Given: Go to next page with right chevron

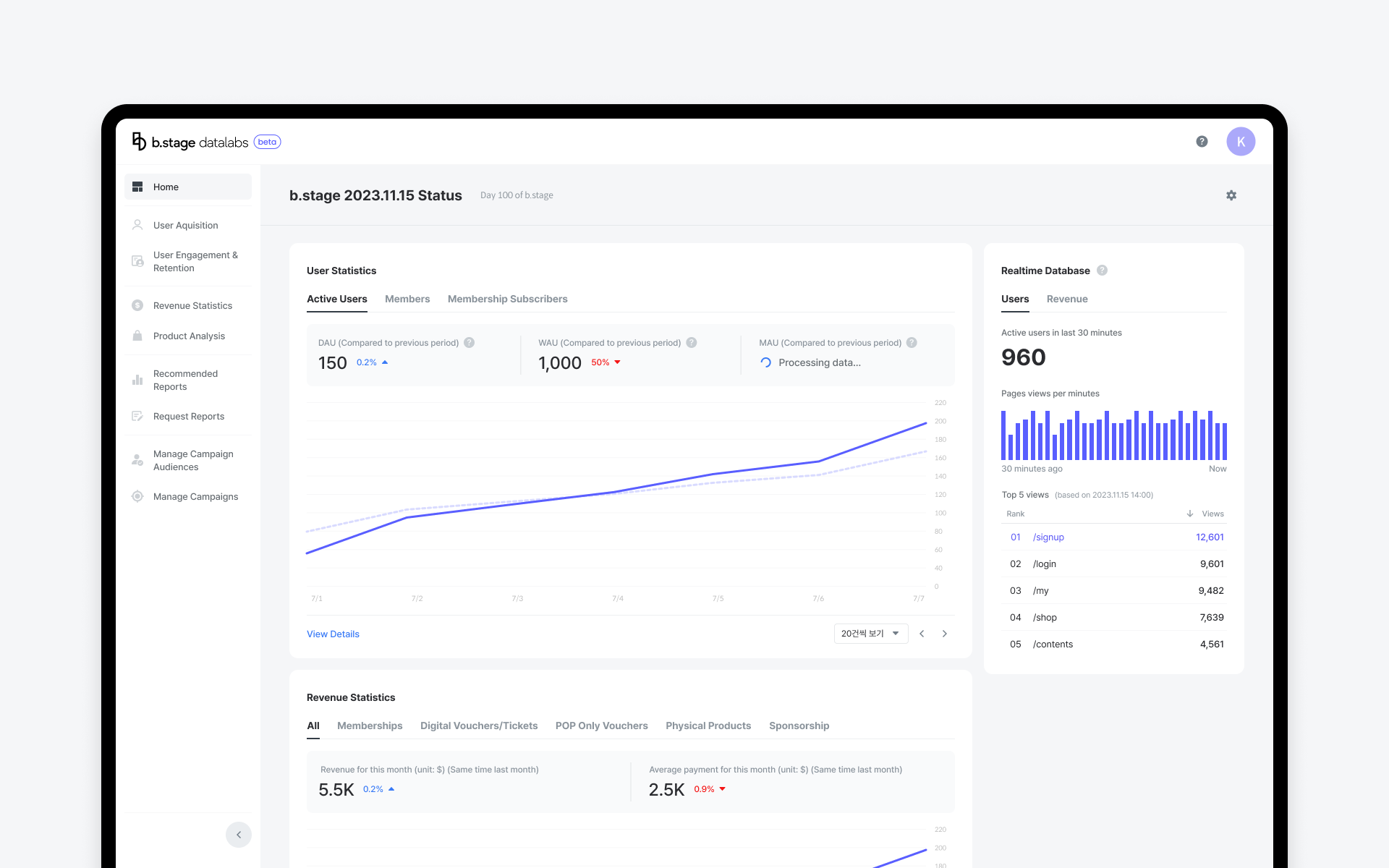Looking at the screenshot, I should [x=944, y=634].
